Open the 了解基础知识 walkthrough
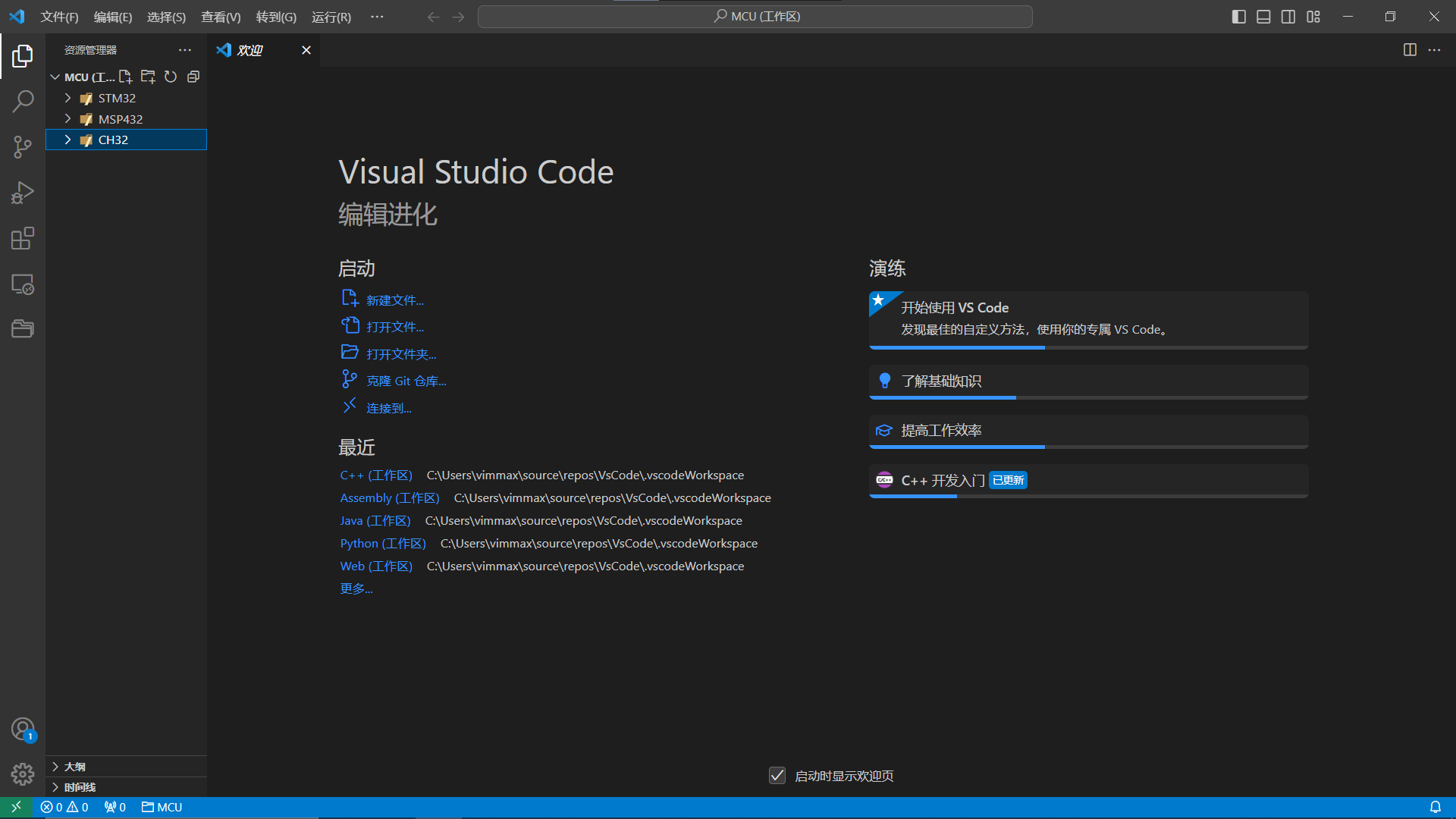This screenshot has width=1456, height=819. pos(1088,382)
